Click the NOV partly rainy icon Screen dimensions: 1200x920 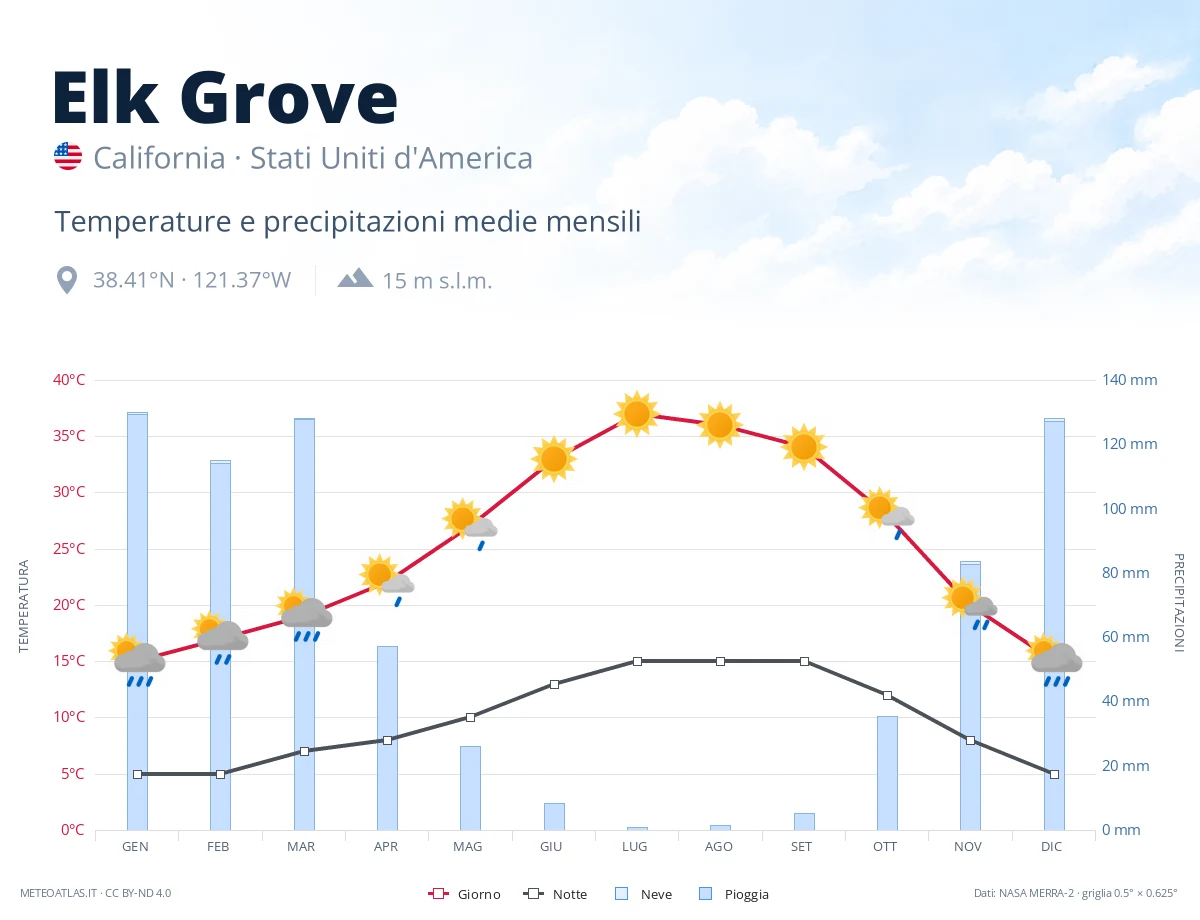tap(970, 604)
